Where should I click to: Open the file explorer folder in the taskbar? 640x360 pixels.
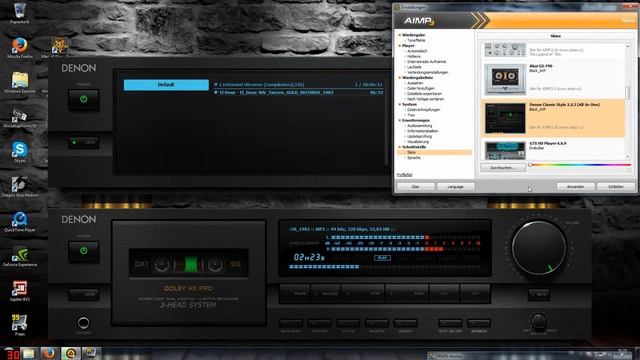(x=29, y=353)
